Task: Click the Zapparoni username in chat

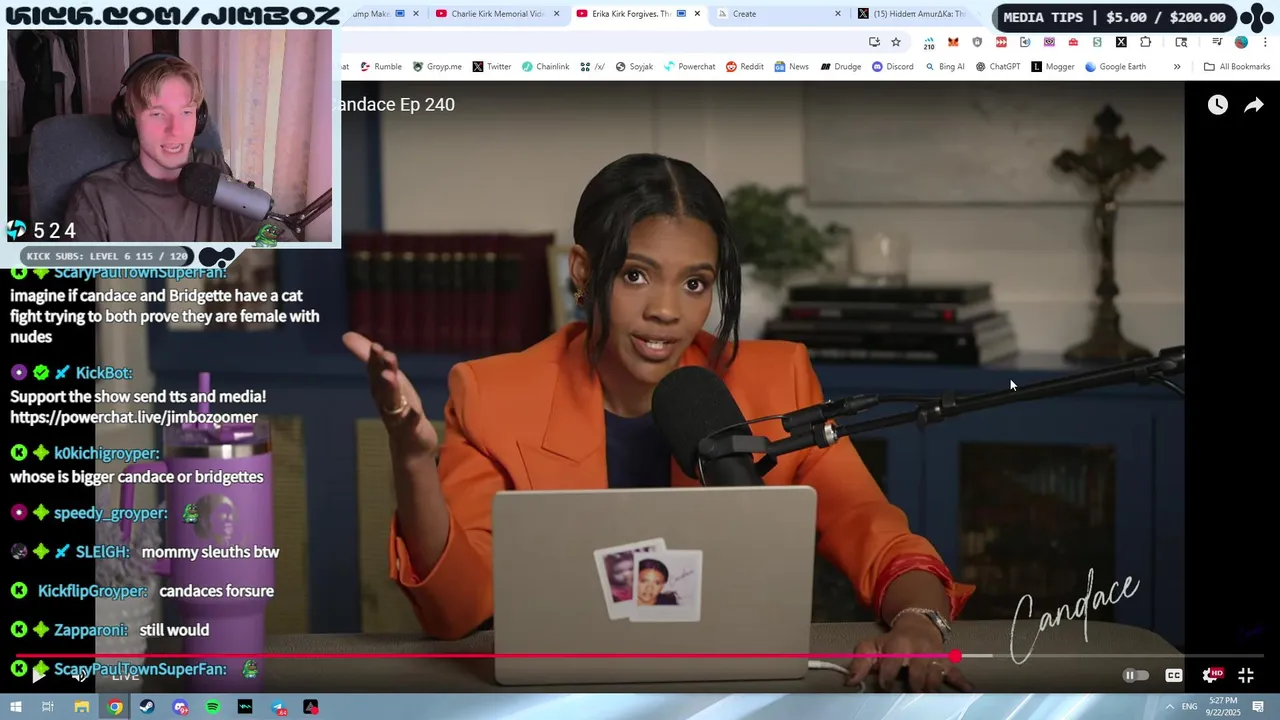Action: [91, 630]
